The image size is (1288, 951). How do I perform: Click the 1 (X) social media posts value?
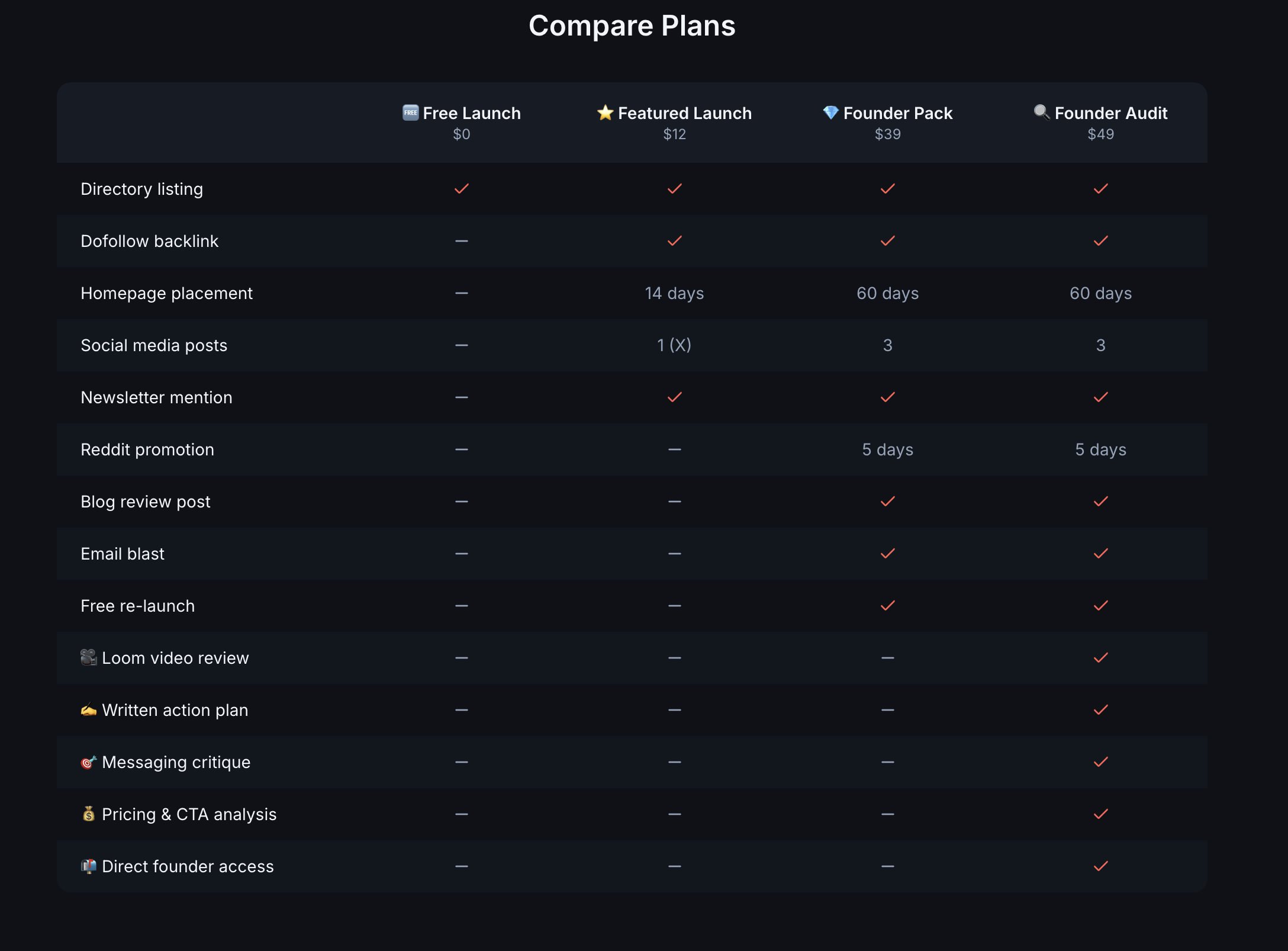tap(675, 345)
